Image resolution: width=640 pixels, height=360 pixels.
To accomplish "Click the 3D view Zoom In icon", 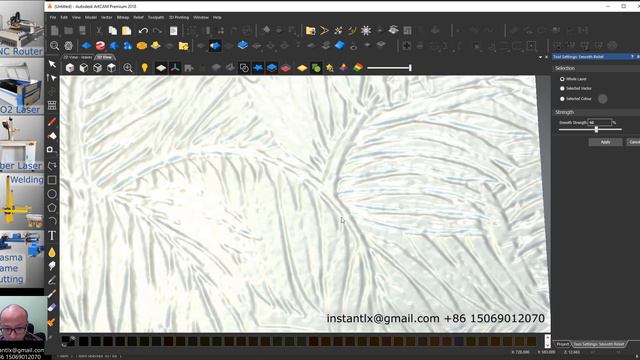I will tap(128, 68).
